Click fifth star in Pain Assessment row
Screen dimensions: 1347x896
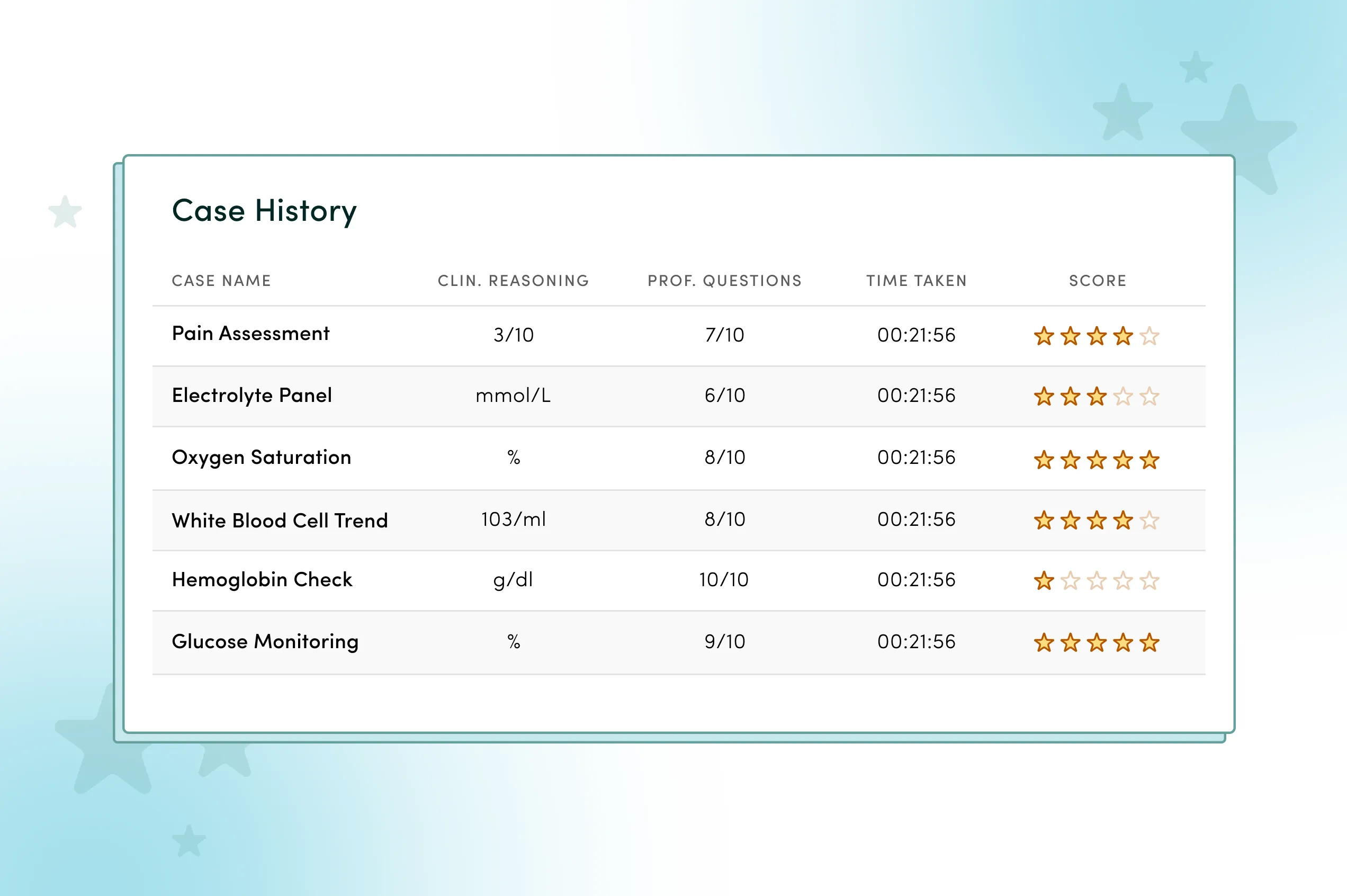point(1149,336)
